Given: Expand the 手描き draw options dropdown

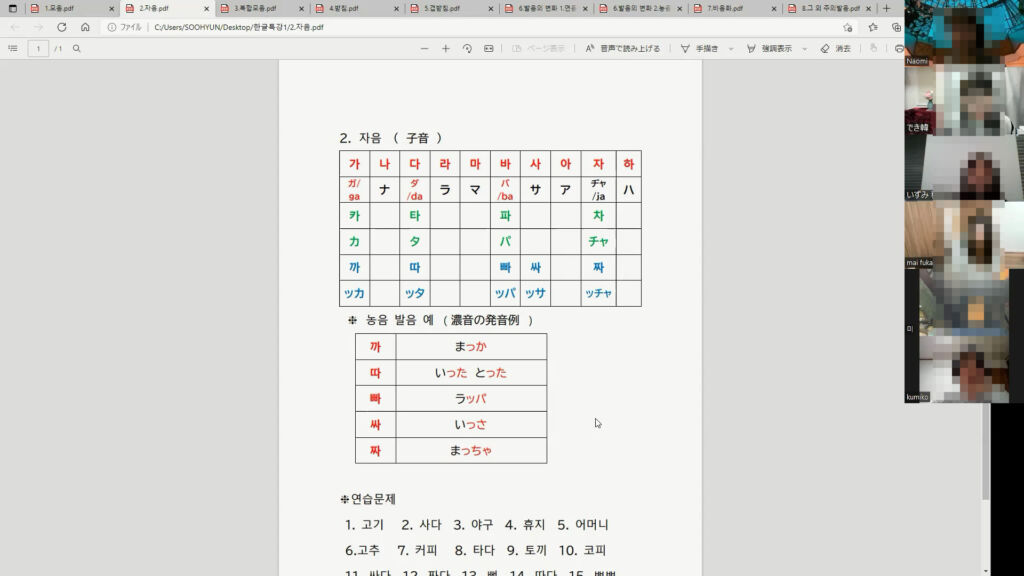Looking at the screenshot, I should coord(731,48).
